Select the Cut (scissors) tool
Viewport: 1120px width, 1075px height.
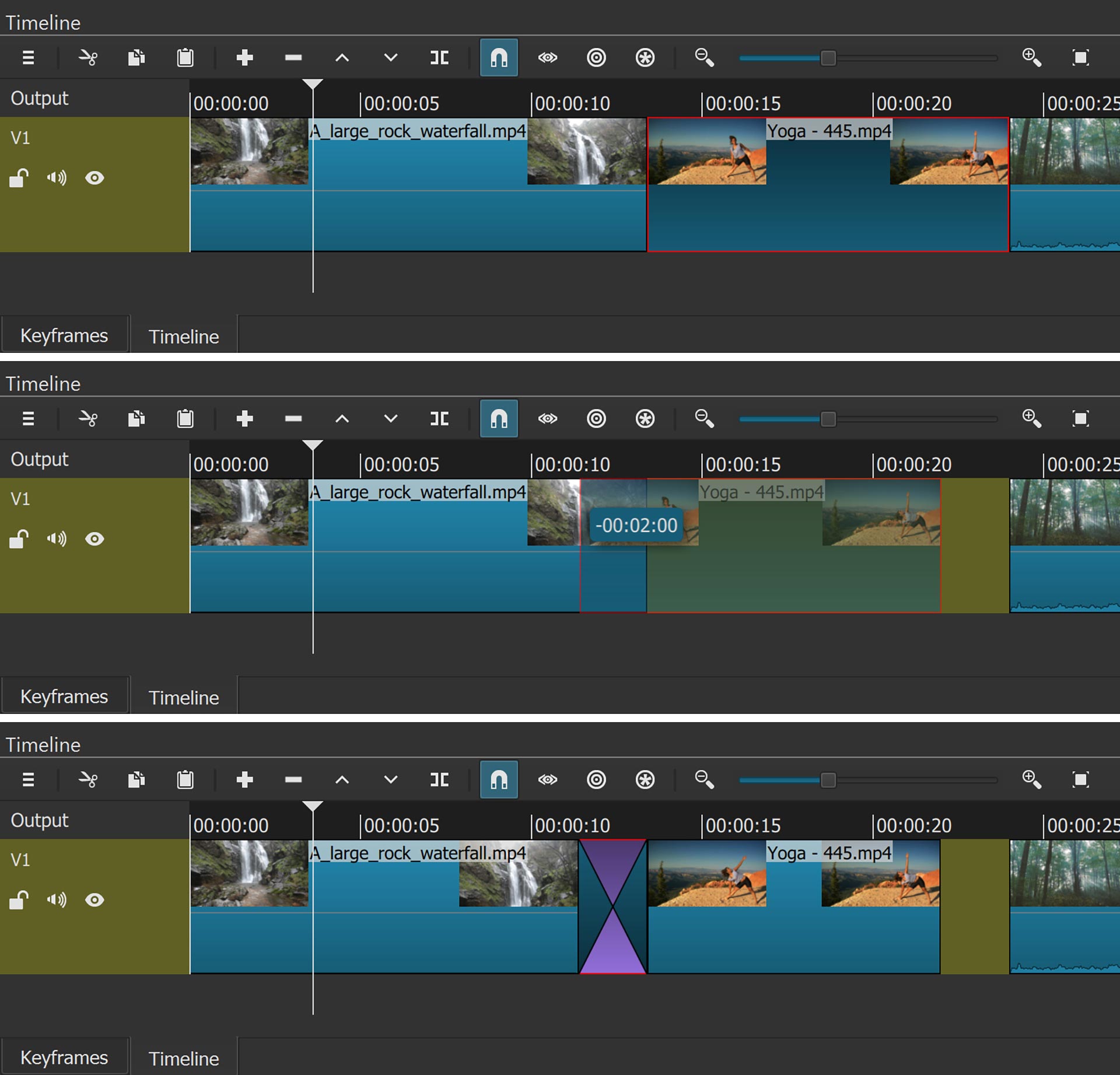87,57
